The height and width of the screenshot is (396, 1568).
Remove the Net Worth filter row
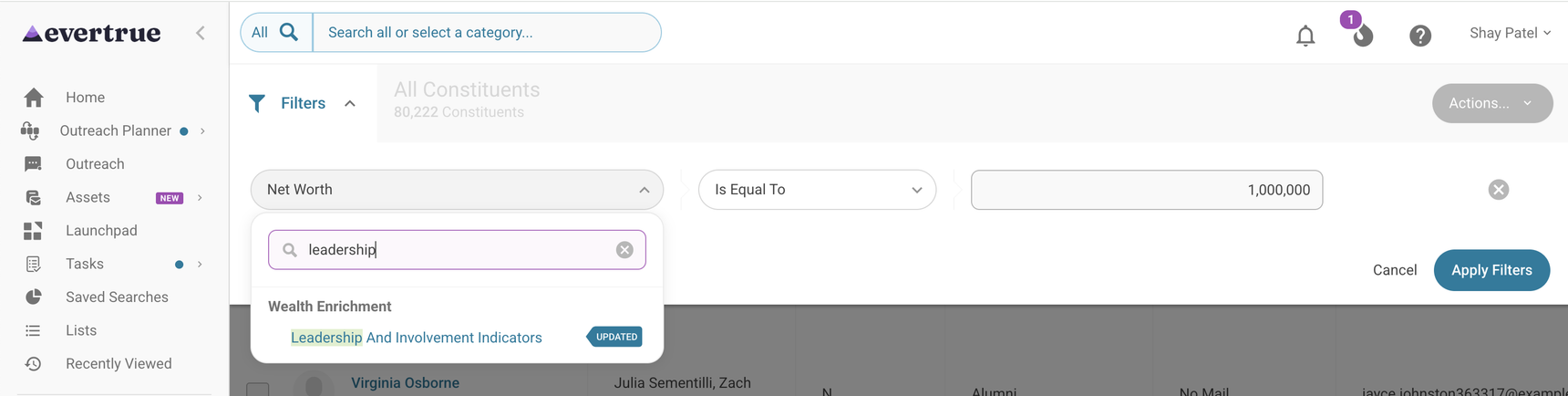pyautogui.click(x=1498, y=190)
